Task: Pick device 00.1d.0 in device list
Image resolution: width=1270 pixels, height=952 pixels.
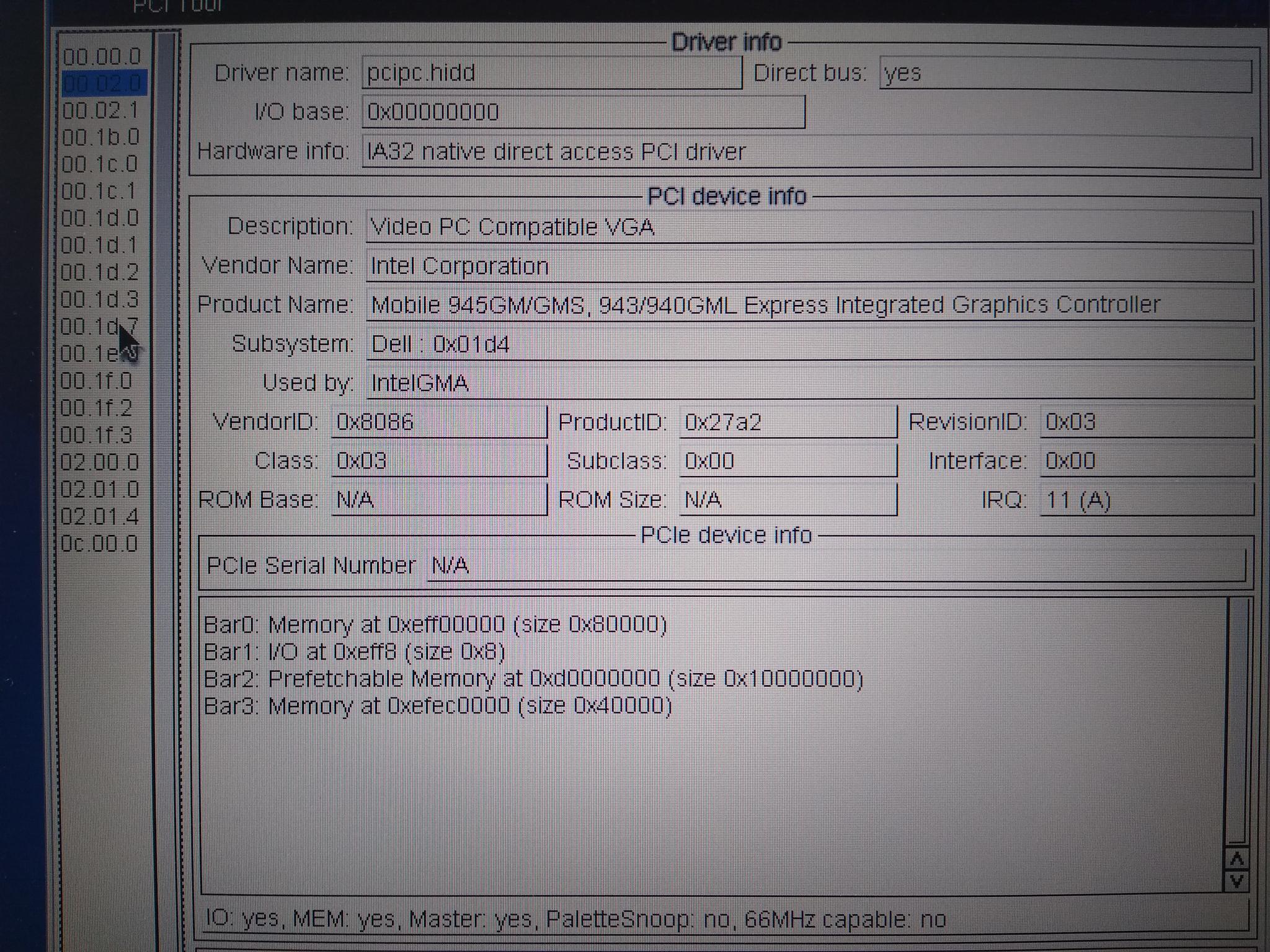Action: click(100, 219)
